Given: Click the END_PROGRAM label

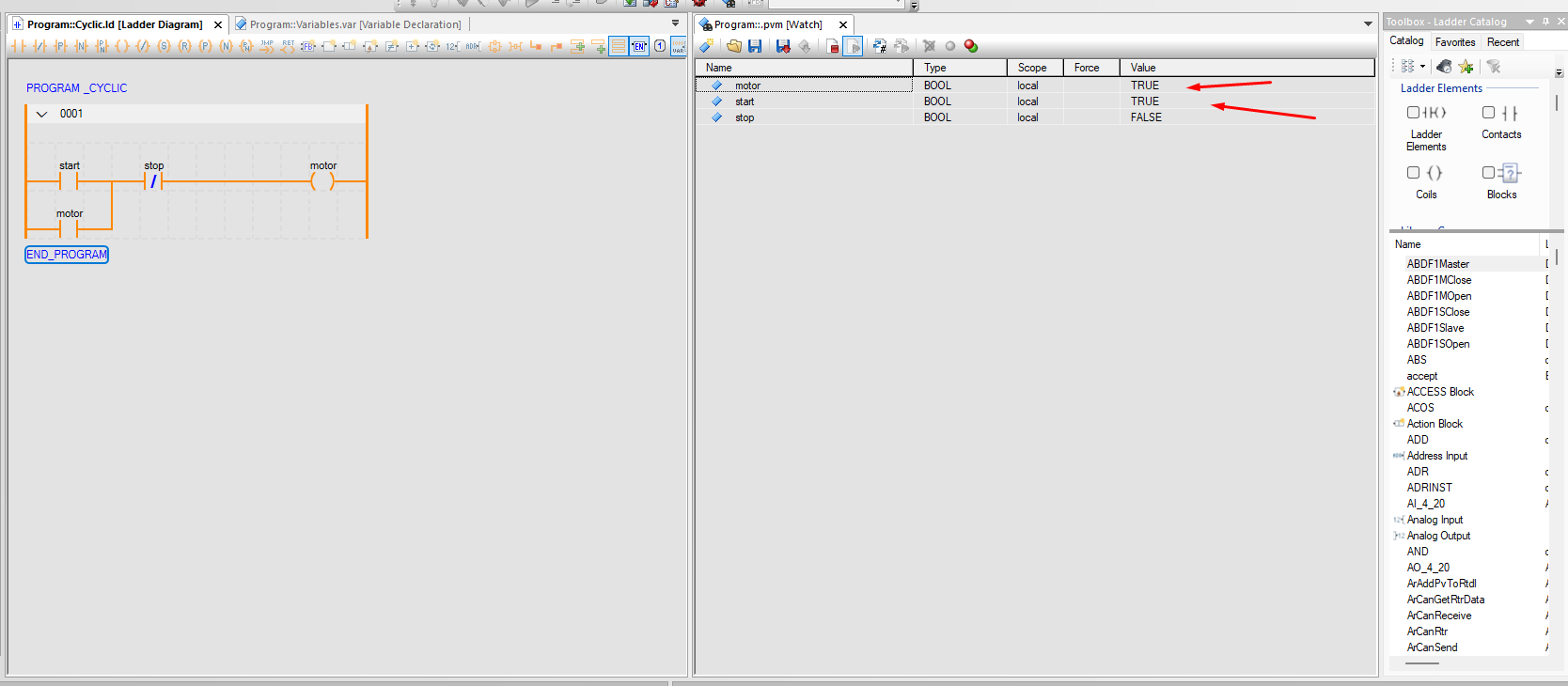Looking at the screenshot, I should pos(67,255).
